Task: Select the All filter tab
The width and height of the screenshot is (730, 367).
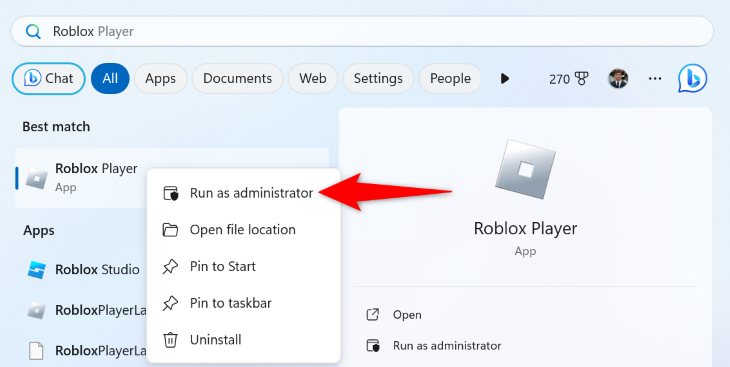Action: tap(110, 79)
